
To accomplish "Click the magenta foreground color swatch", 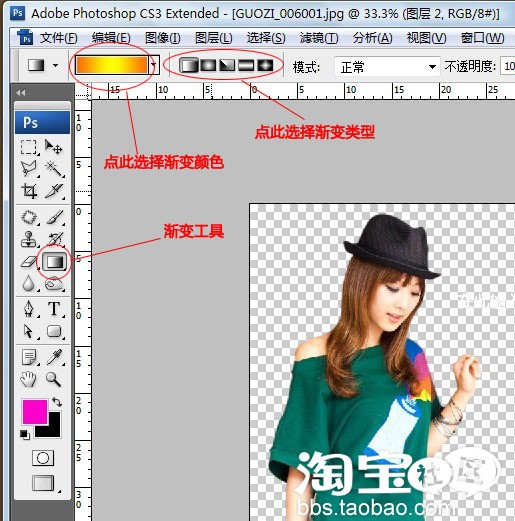I will point(35,412).
